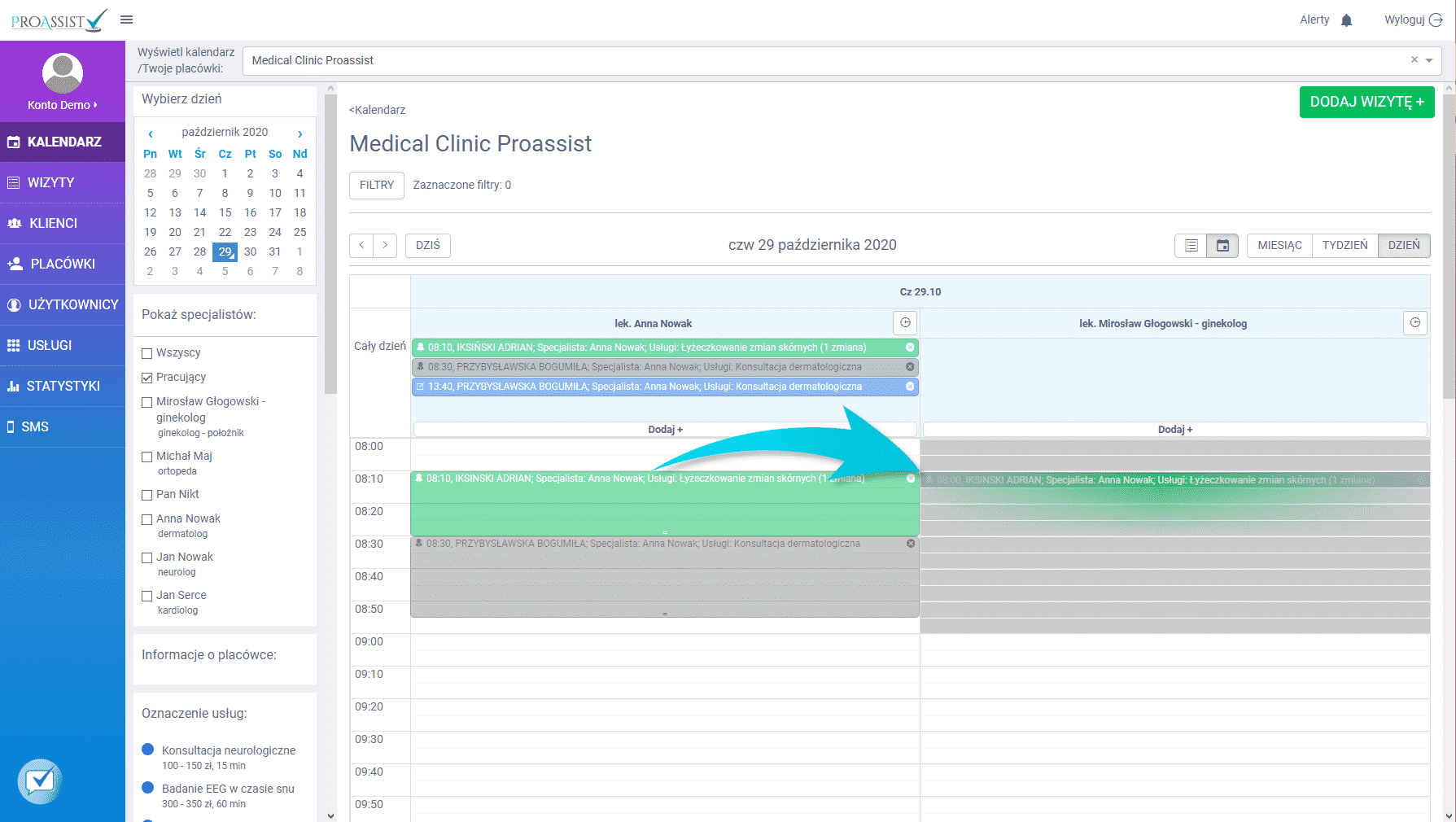
Task: Switch to calendar grid view icon
Action: (x=1222, y=245)
